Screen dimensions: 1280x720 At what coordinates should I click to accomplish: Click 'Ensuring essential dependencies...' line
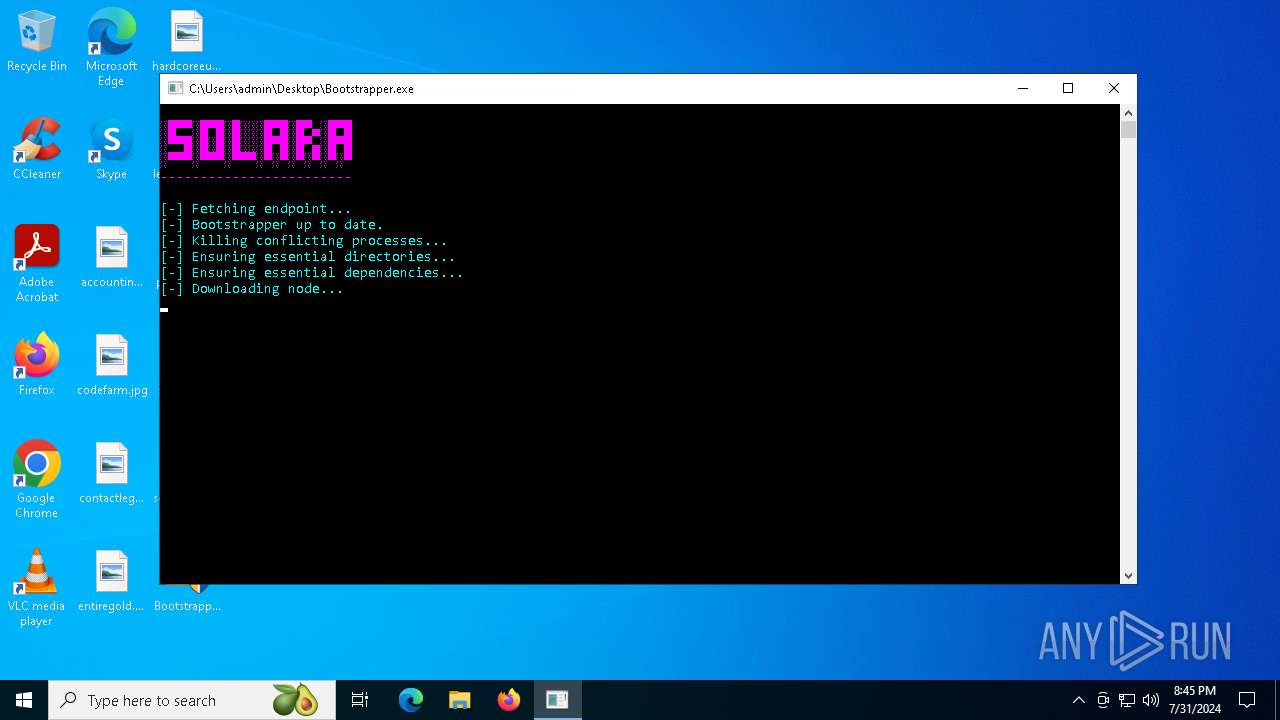(312, 273)
